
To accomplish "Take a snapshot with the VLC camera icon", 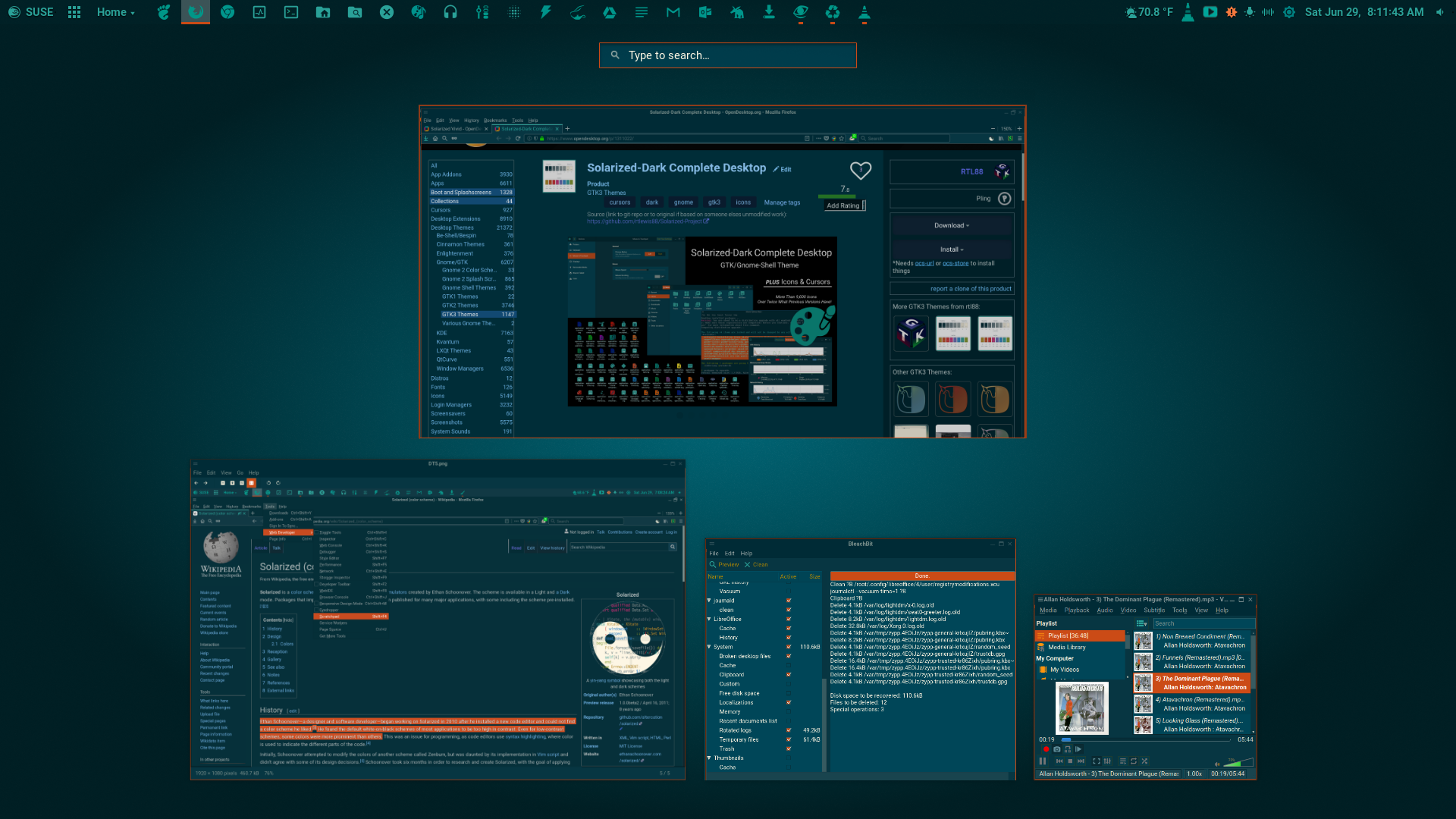I will (1057, 749).
